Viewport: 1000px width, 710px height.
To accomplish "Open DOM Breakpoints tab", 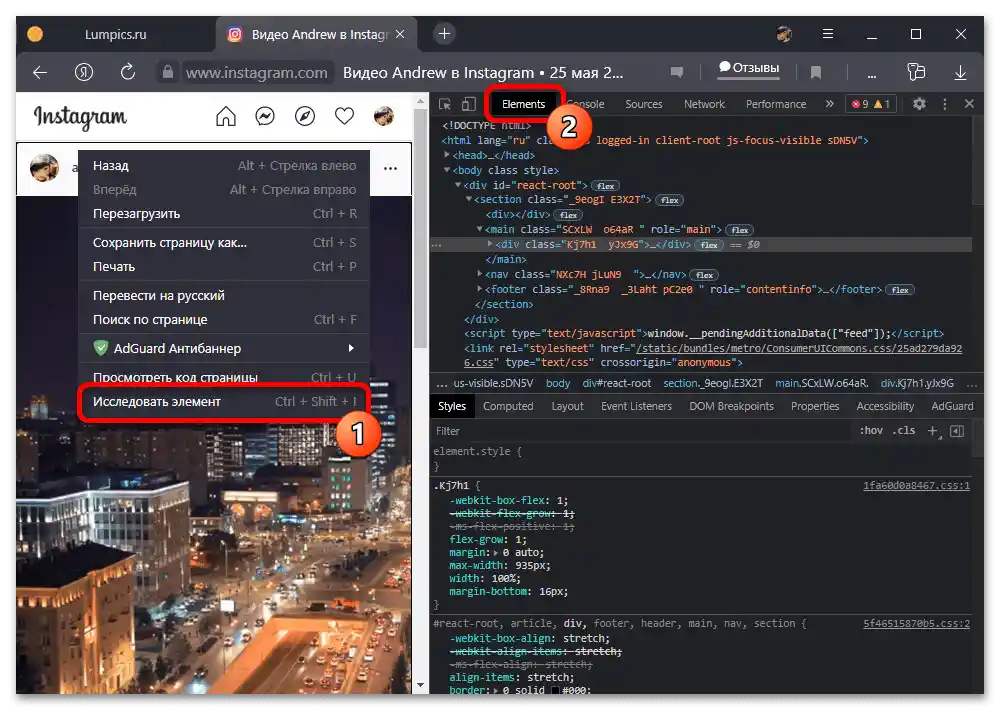I will point(731,406).
